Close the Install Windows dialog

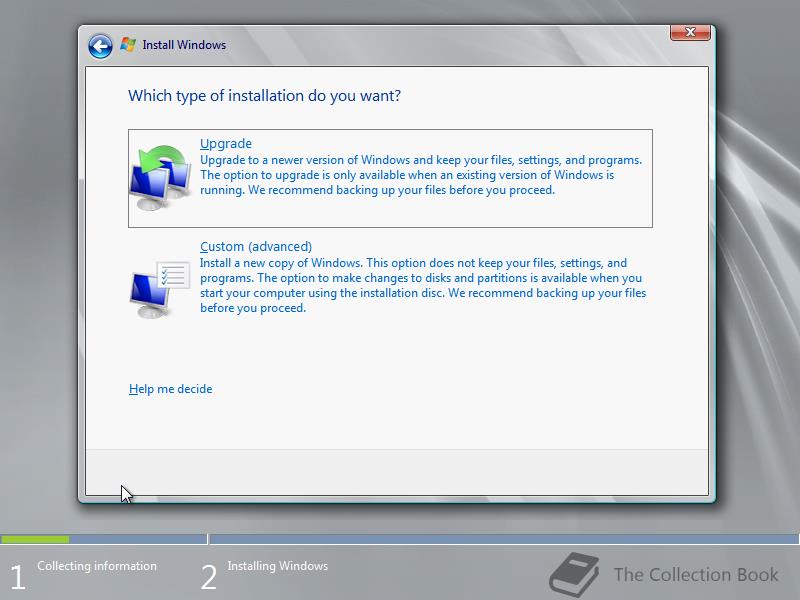(690, 32)
